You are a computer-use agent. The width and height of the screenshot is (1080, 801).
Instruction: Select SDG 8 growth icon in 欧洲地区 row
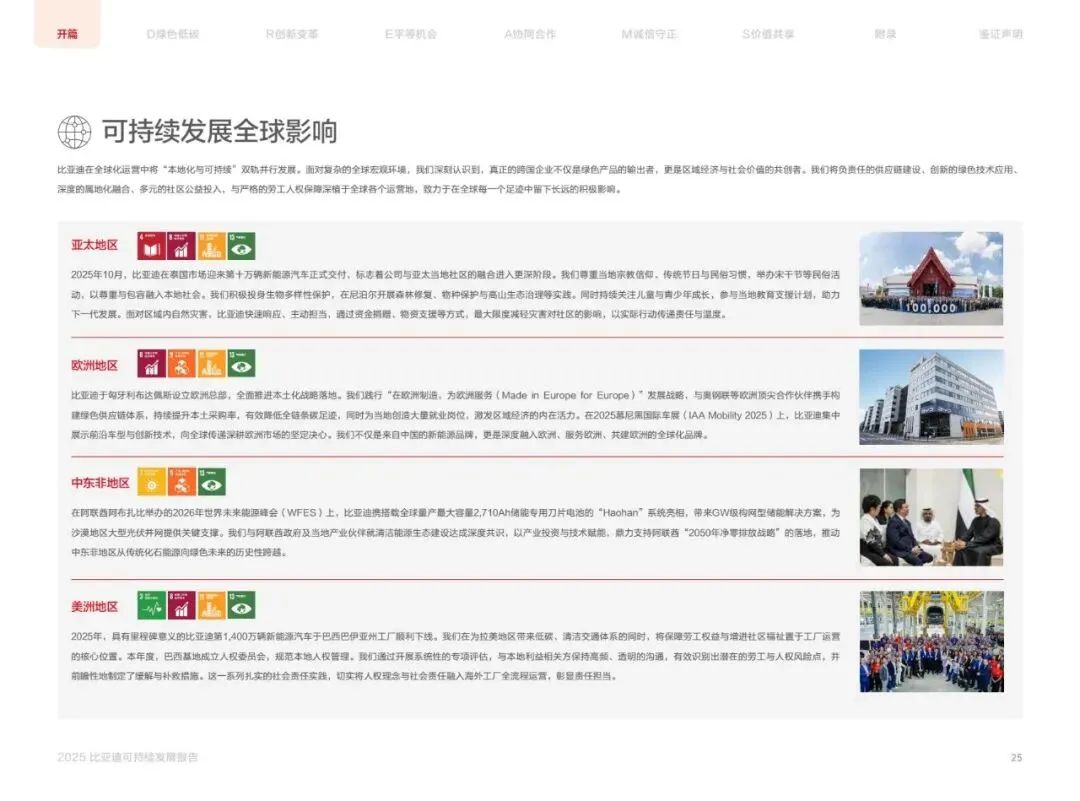pos(152,364)
